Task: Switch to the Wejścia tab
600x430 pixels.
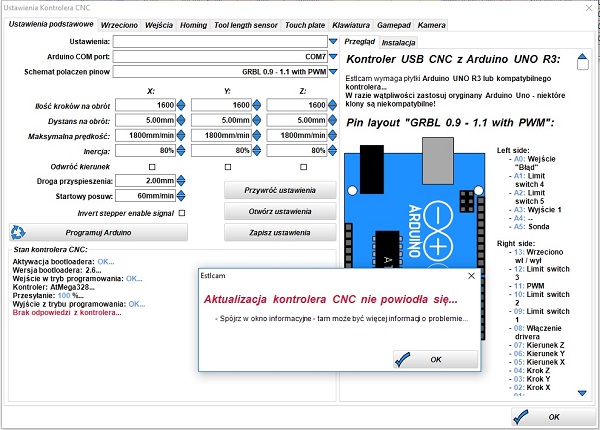Action: tap(159, 25)
